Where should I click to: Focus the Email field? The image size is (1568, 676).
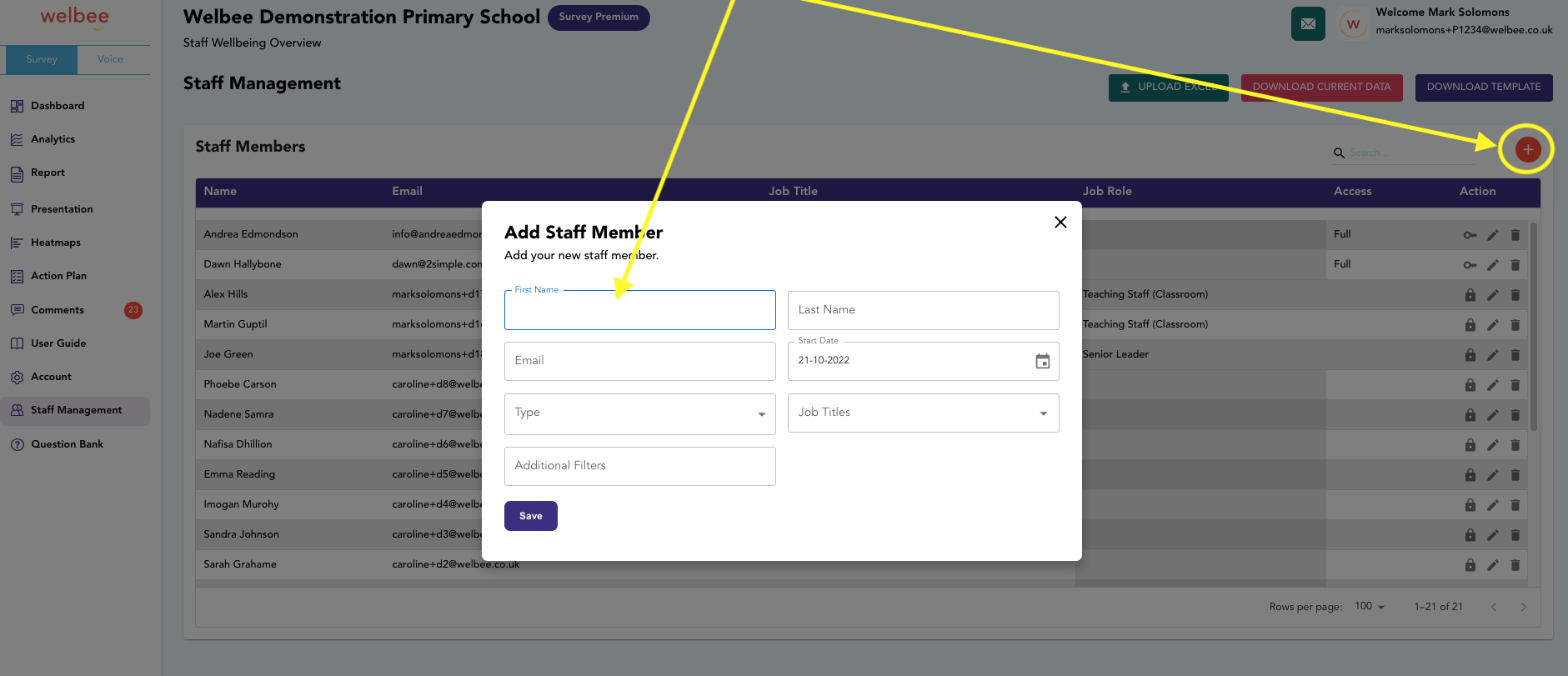[x=640, y=361]
